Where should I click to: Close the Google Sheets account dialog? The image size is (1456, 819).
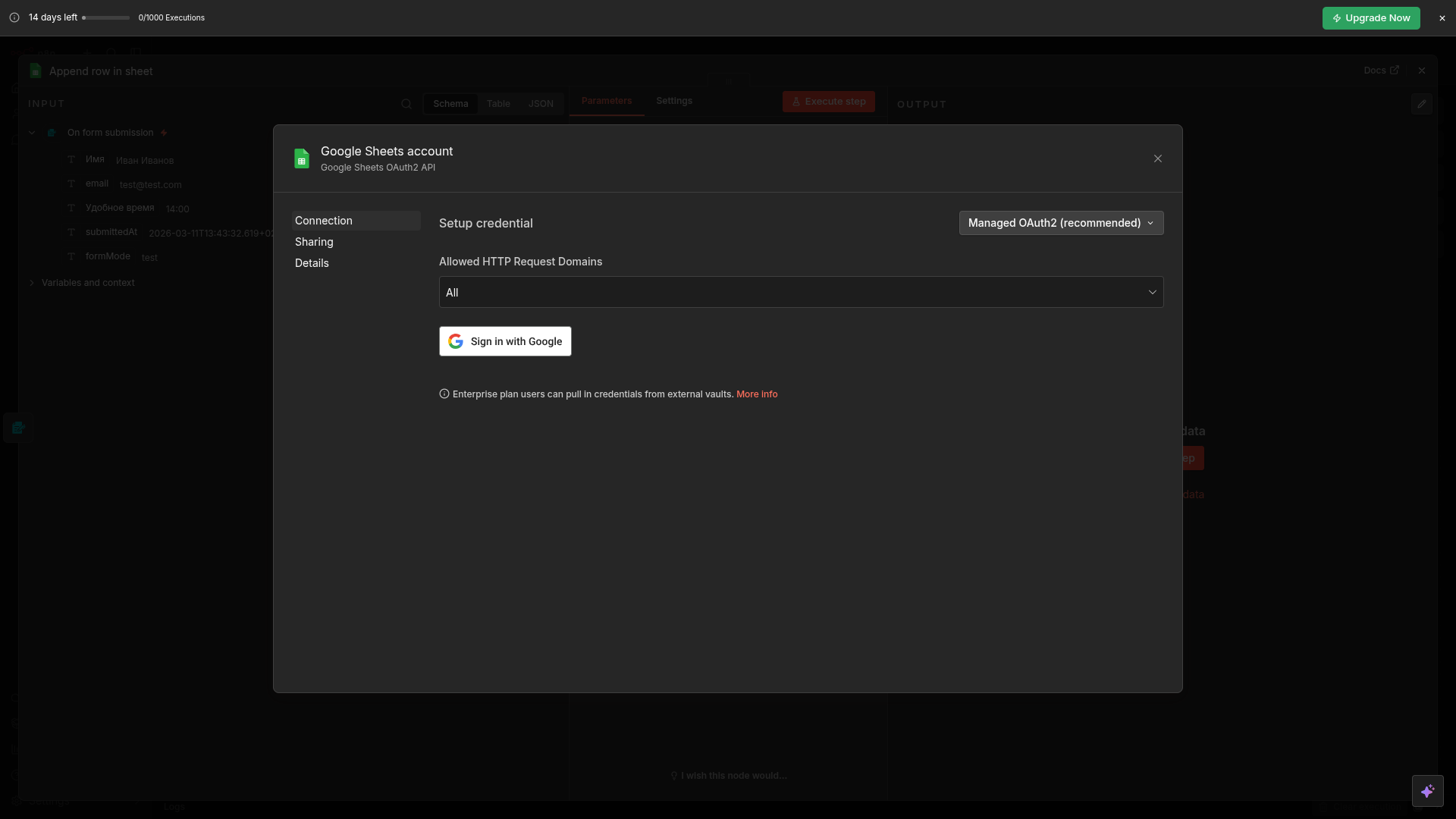[x=1158, y=158]
